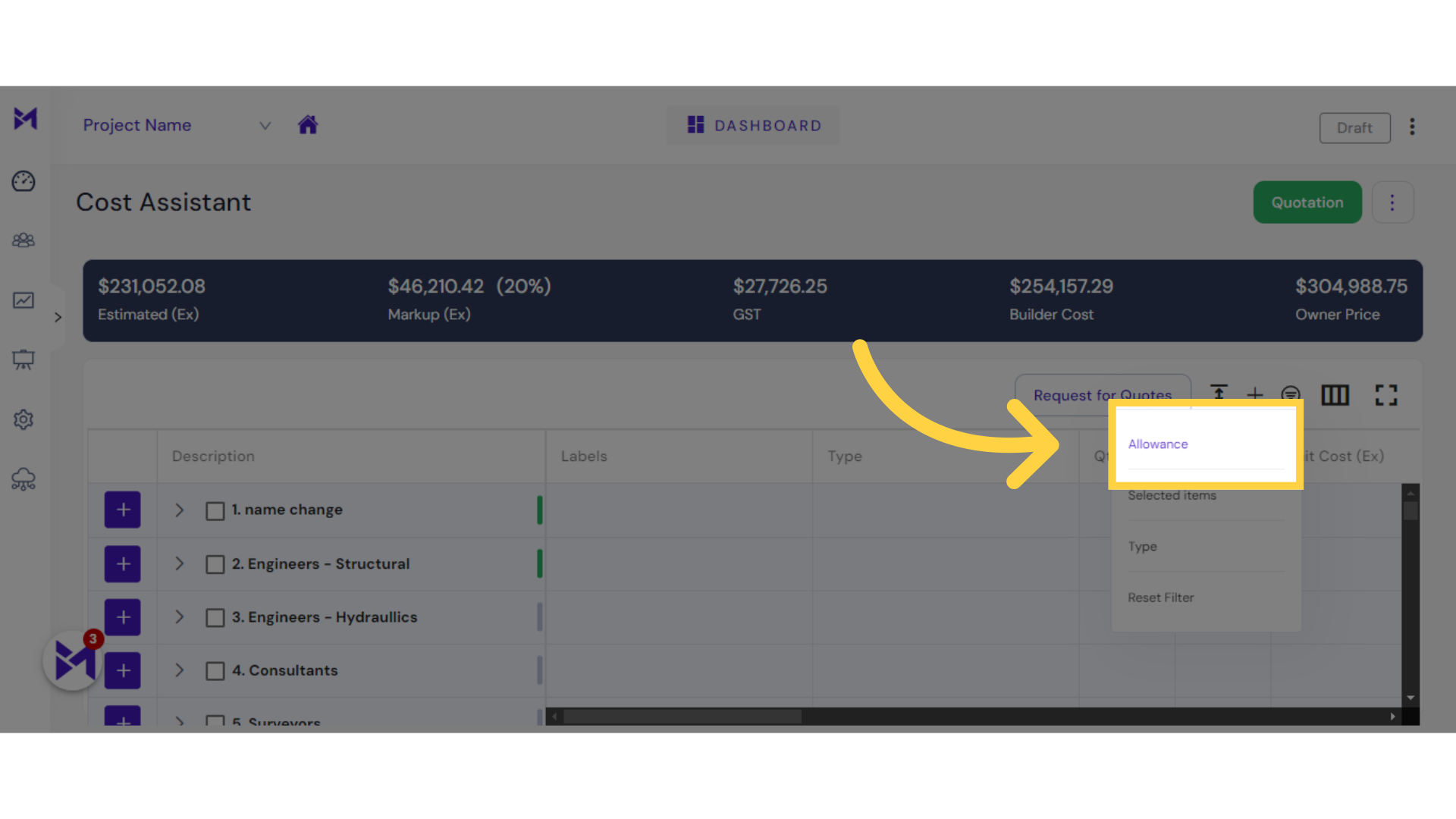Click the Draft status button
This screenshot has width=1456, height=819.
point(1354,128)
